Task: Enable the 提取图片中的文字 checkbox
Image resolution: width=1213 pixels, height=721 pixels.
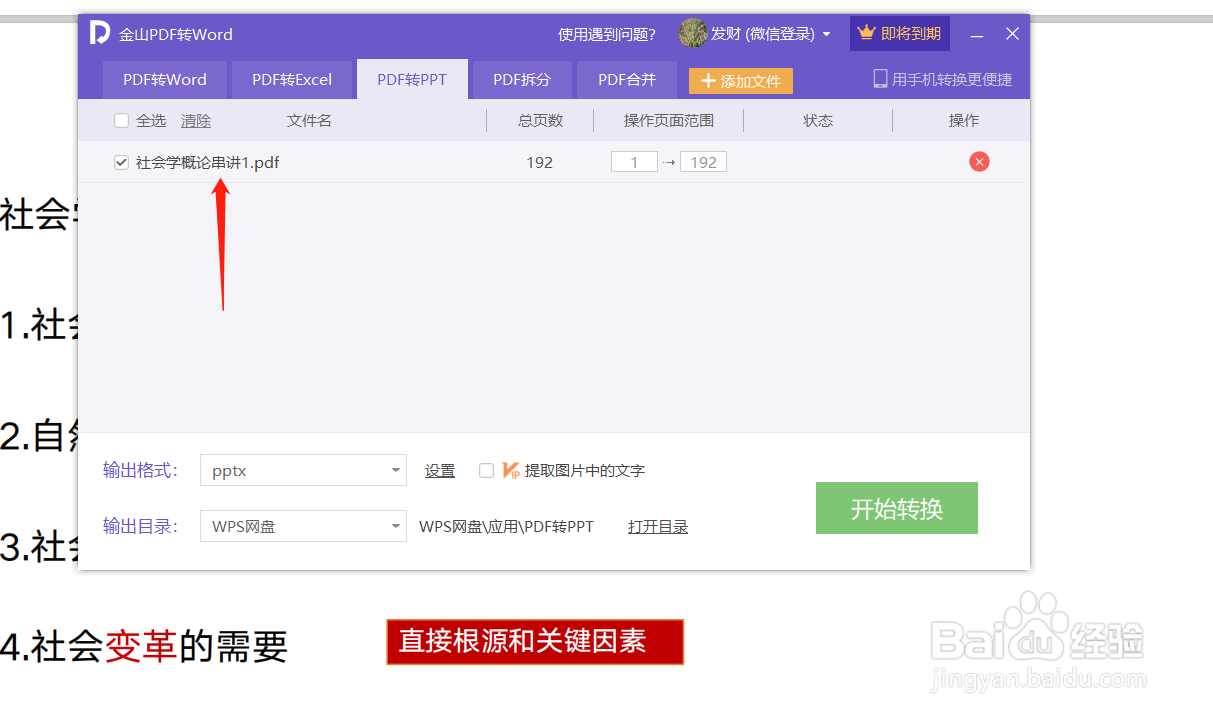Action: [x=487, y=470]
